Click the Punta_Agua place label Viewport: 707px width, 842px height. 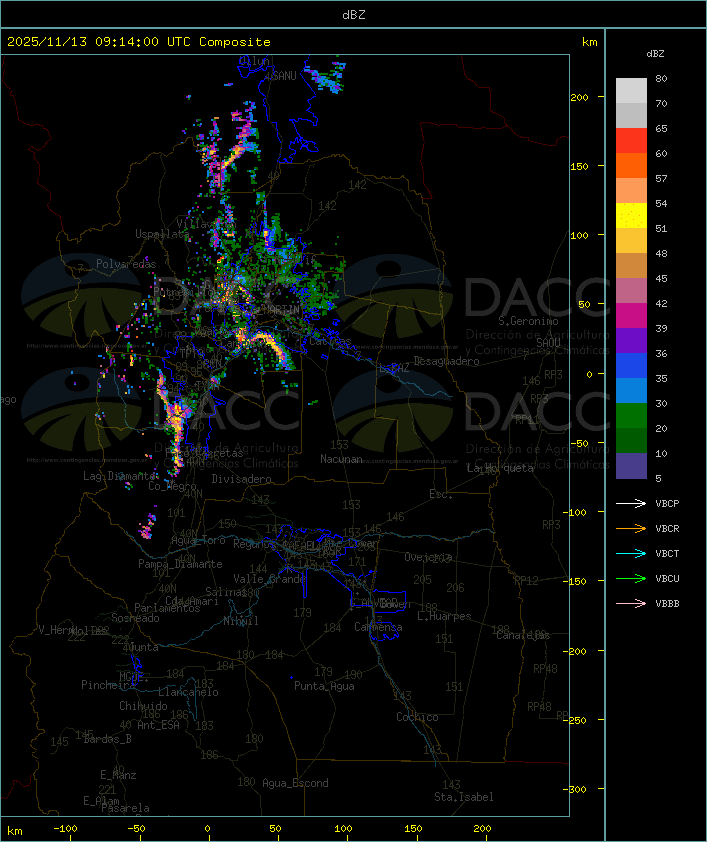[324, 686]
